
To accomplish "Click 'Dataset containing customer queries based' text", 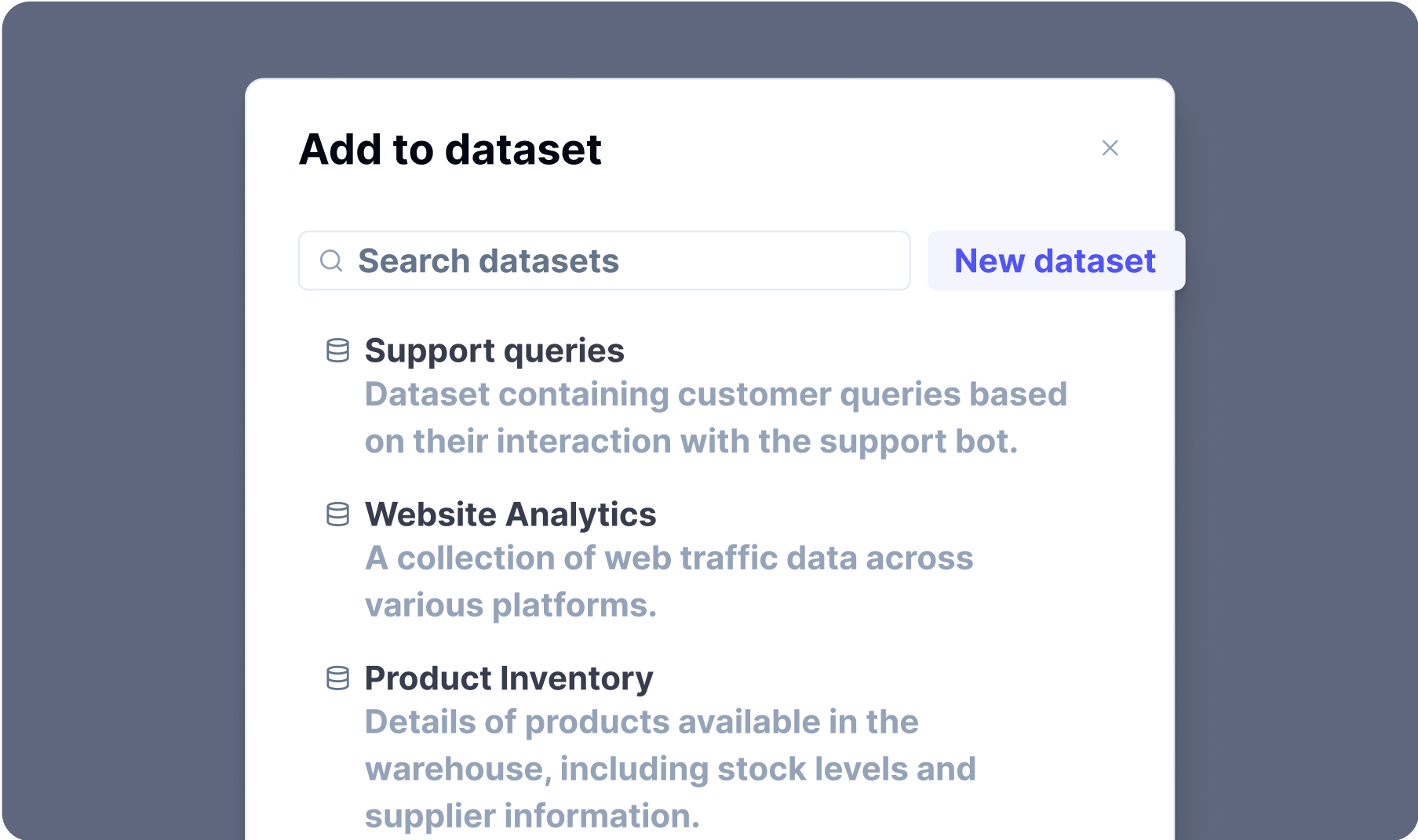I will point(716,395).
